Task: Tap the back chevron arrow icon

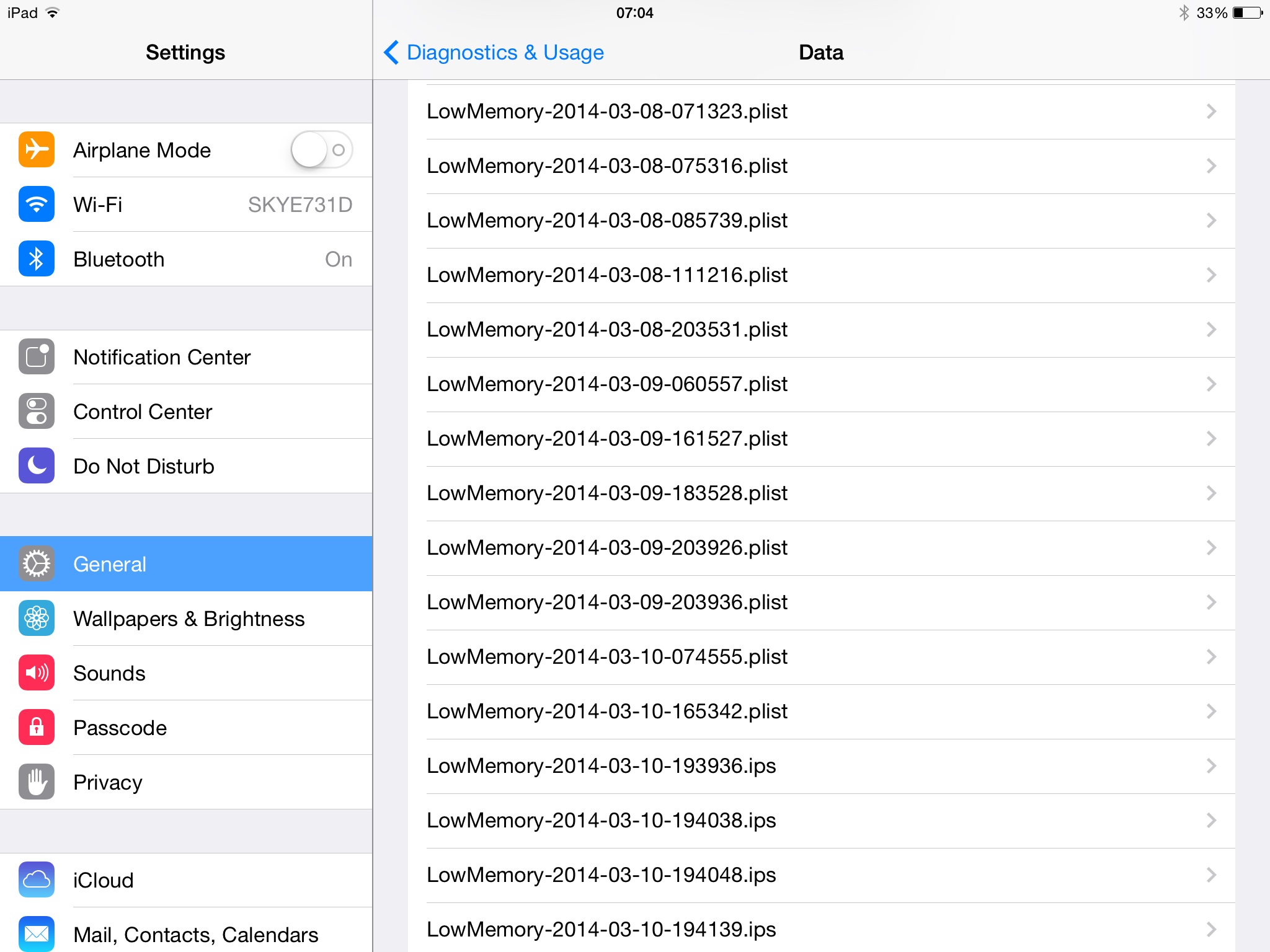Action: click(x=391, y=53)
